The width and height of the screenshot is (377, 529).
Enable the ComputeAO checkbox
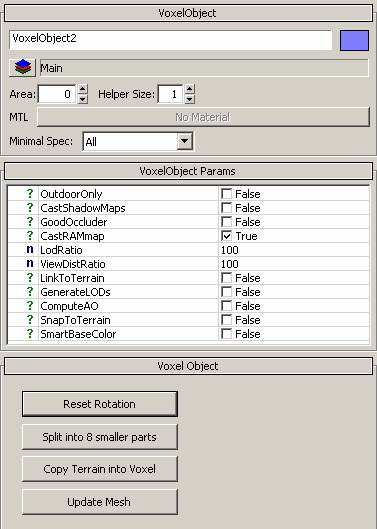[226, 306]
